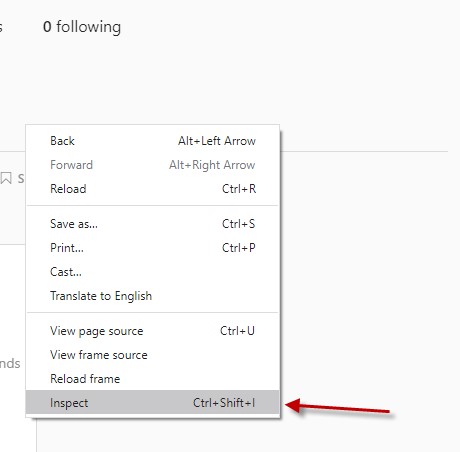Open the Save as... option

(152, 224)
